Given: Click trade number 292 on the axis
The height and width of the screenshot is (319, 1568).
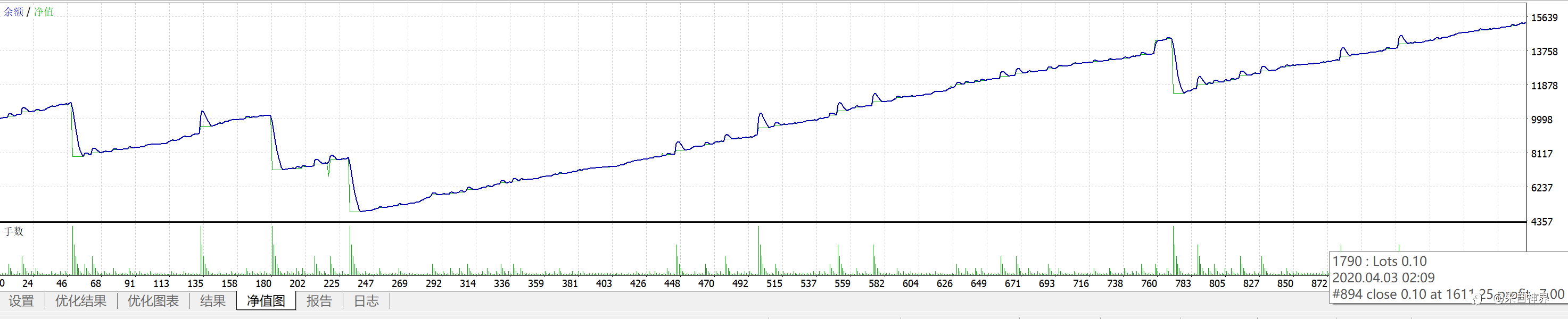Looking at the screenshot, I should [434, 283].
